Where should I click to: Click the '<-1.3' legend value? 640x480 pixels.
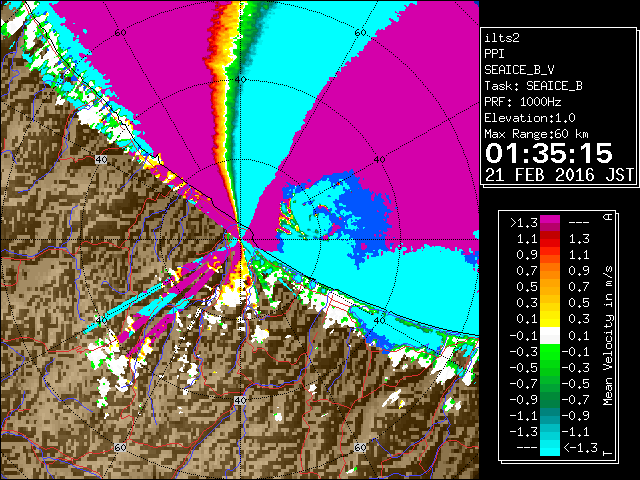(x=580, y=448)
